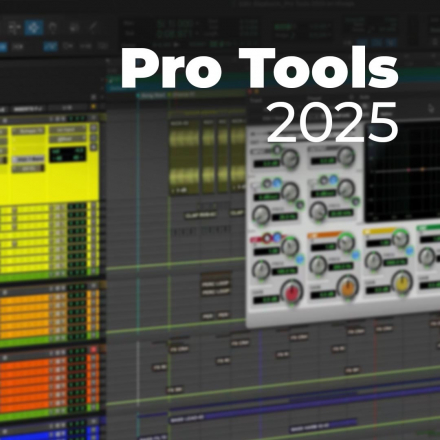Click the orange band header label
The height and width of the screenshot is (440, 440).
point(325,235)
